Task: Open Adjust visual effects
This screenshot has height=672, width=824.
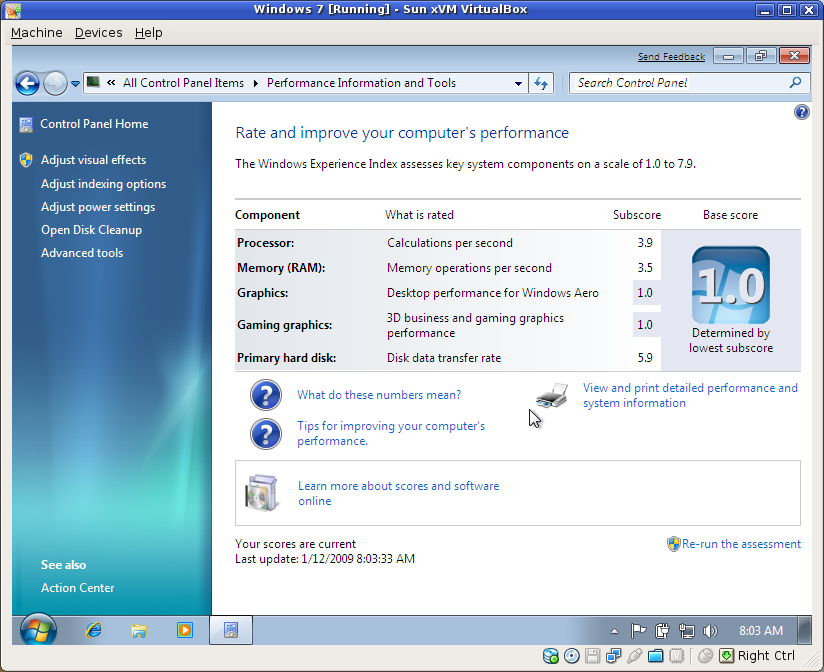Action: click(x=96, y=159)
